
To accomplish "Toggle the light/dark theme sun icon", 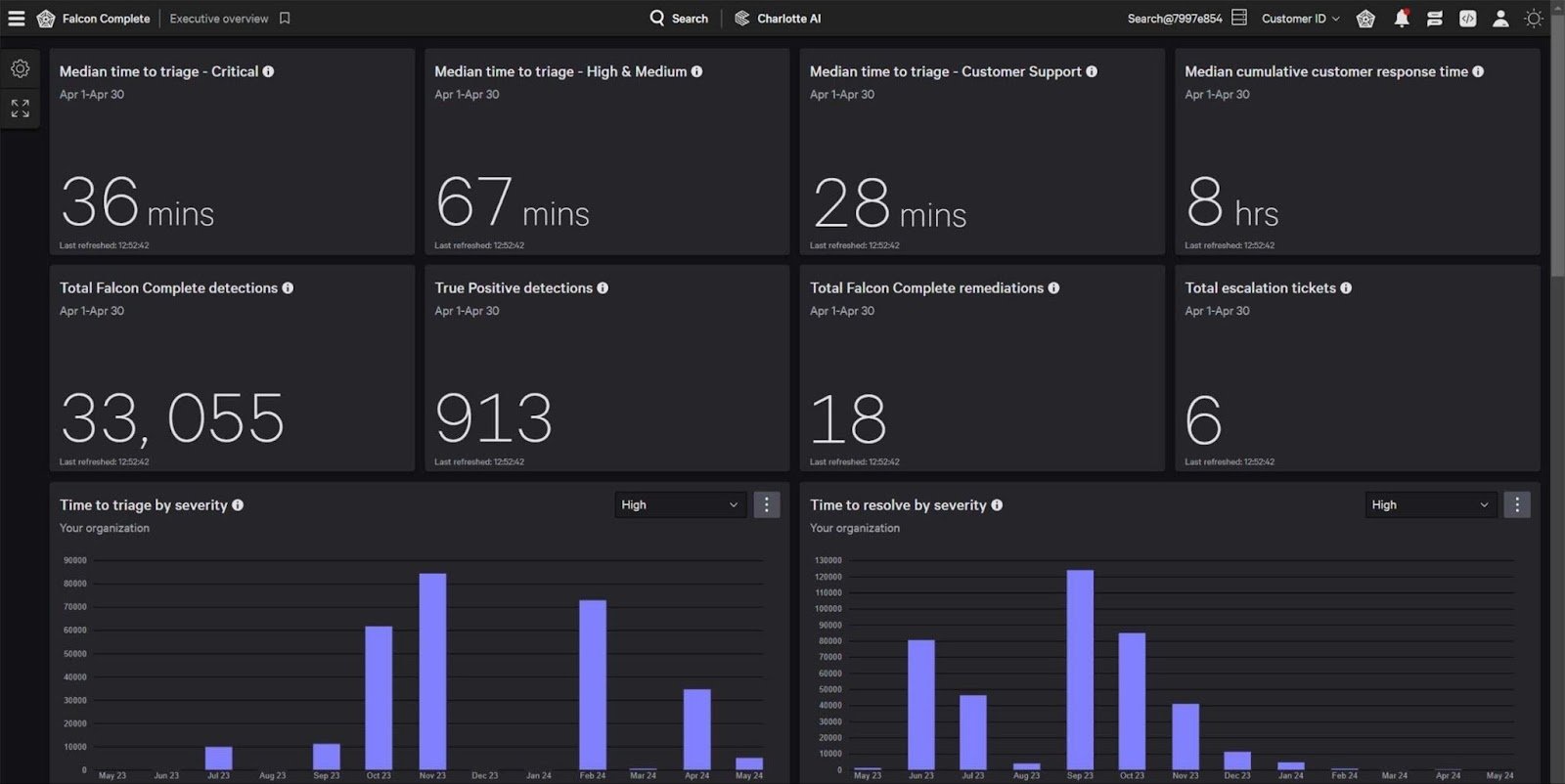I will pos(1533,19).
